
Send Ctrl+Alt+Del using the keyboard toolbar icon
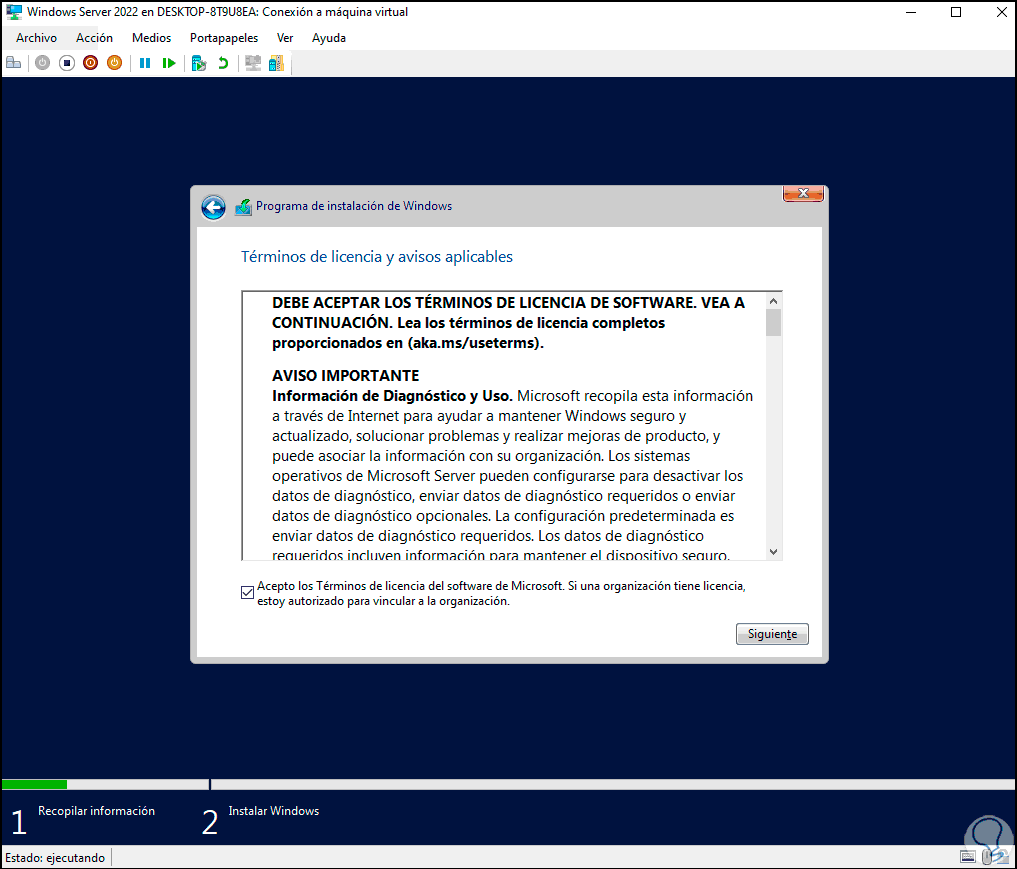tap(14, 63)
